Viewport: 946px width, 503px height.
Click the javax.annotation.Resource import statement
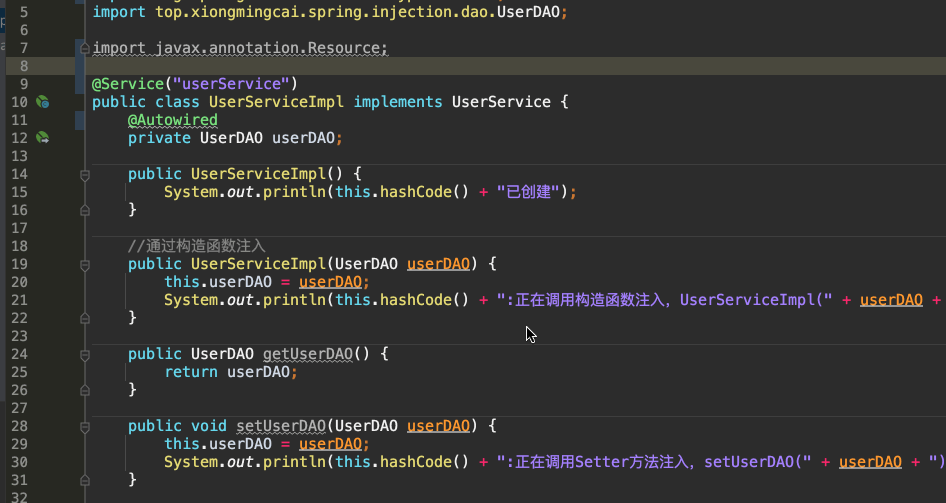pyautogui.click(x=240, y=48)
